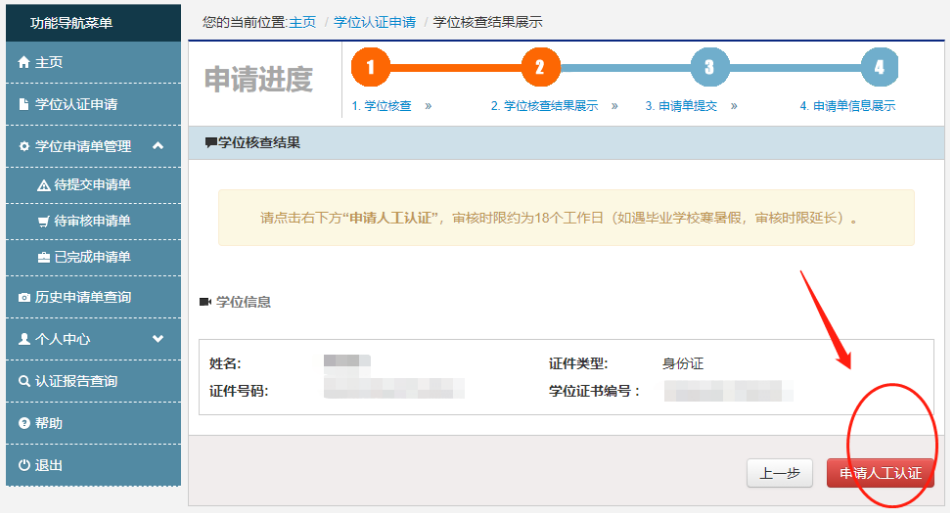
Task: Click the shopping cart icon beside 待审核申请单
Action: (43, 221)
